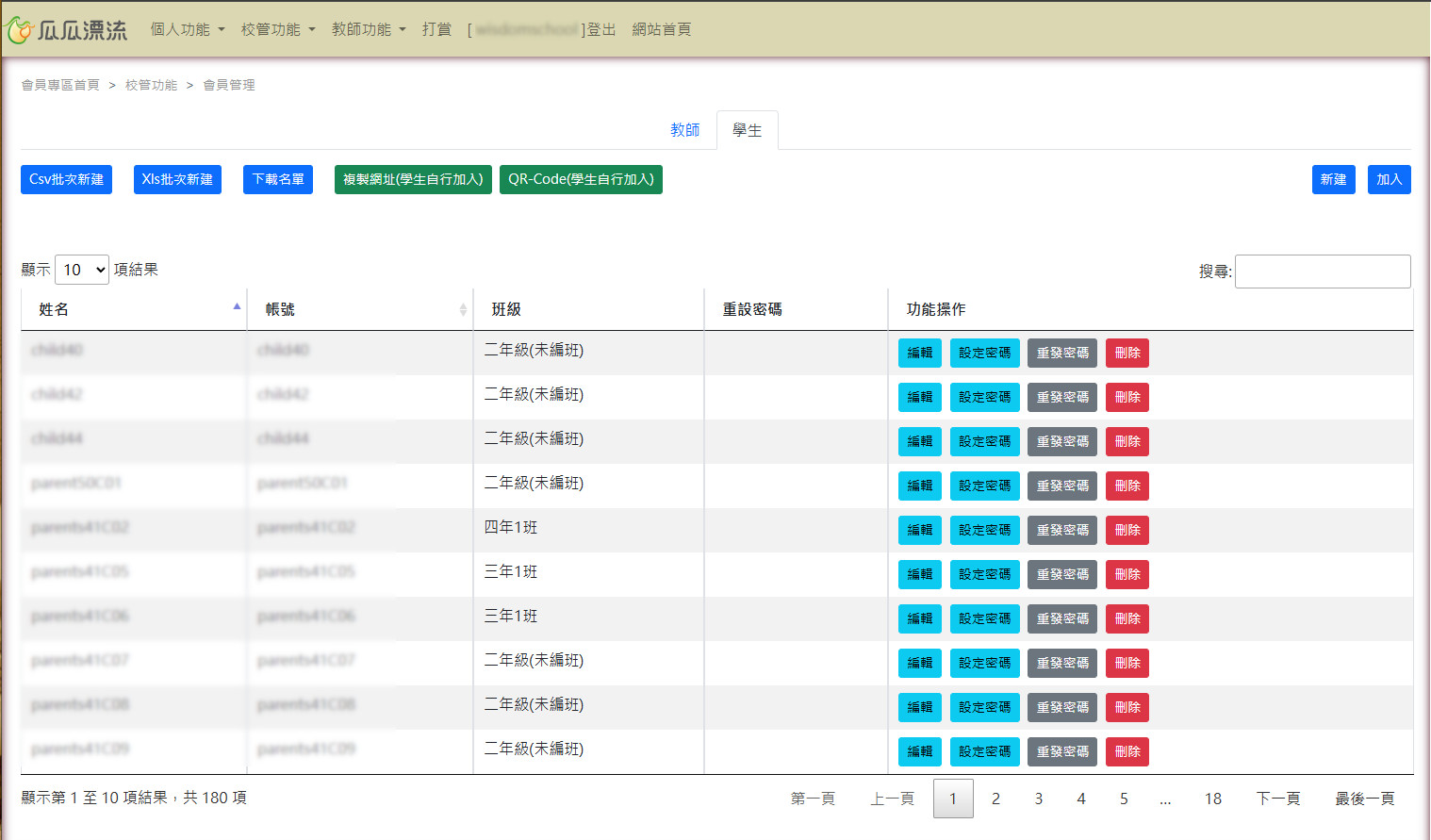Viewport: 1431px width, 840px height.
Task: Click 複製網址(學生自行加入) button
Action: 413,179
